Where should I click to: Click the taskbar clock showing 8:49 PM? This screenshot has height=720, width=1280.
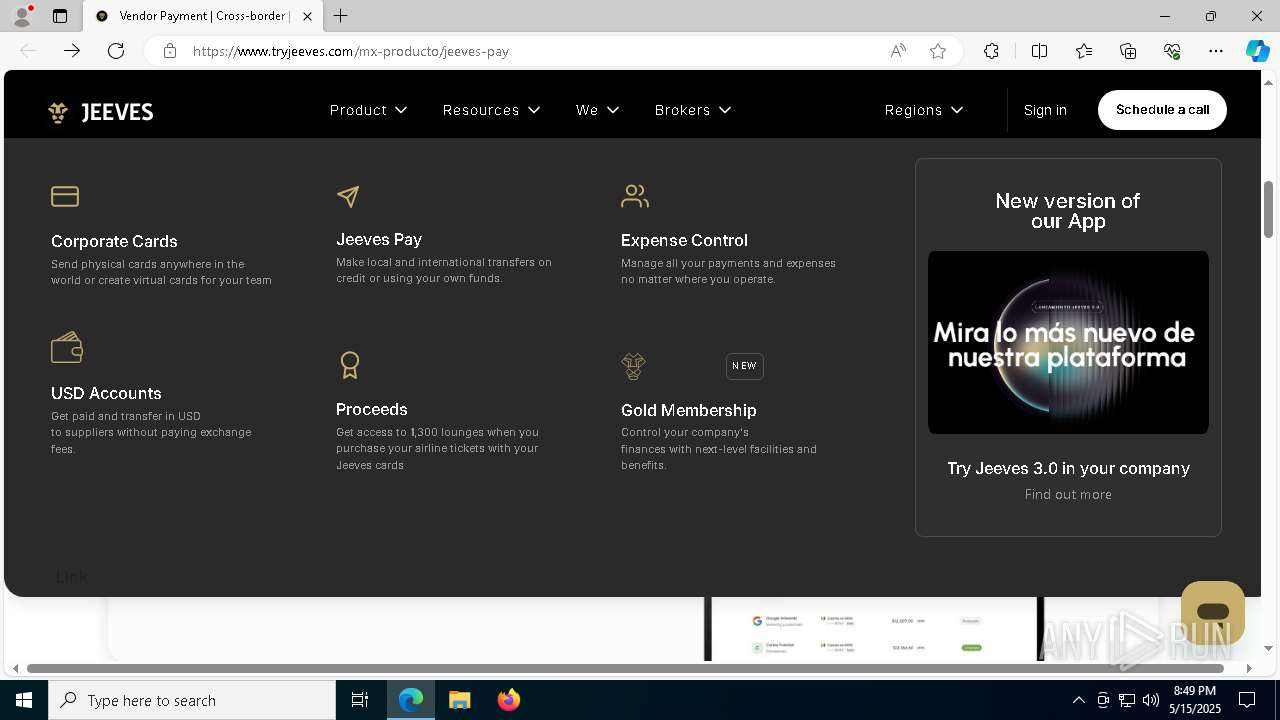1194,700
